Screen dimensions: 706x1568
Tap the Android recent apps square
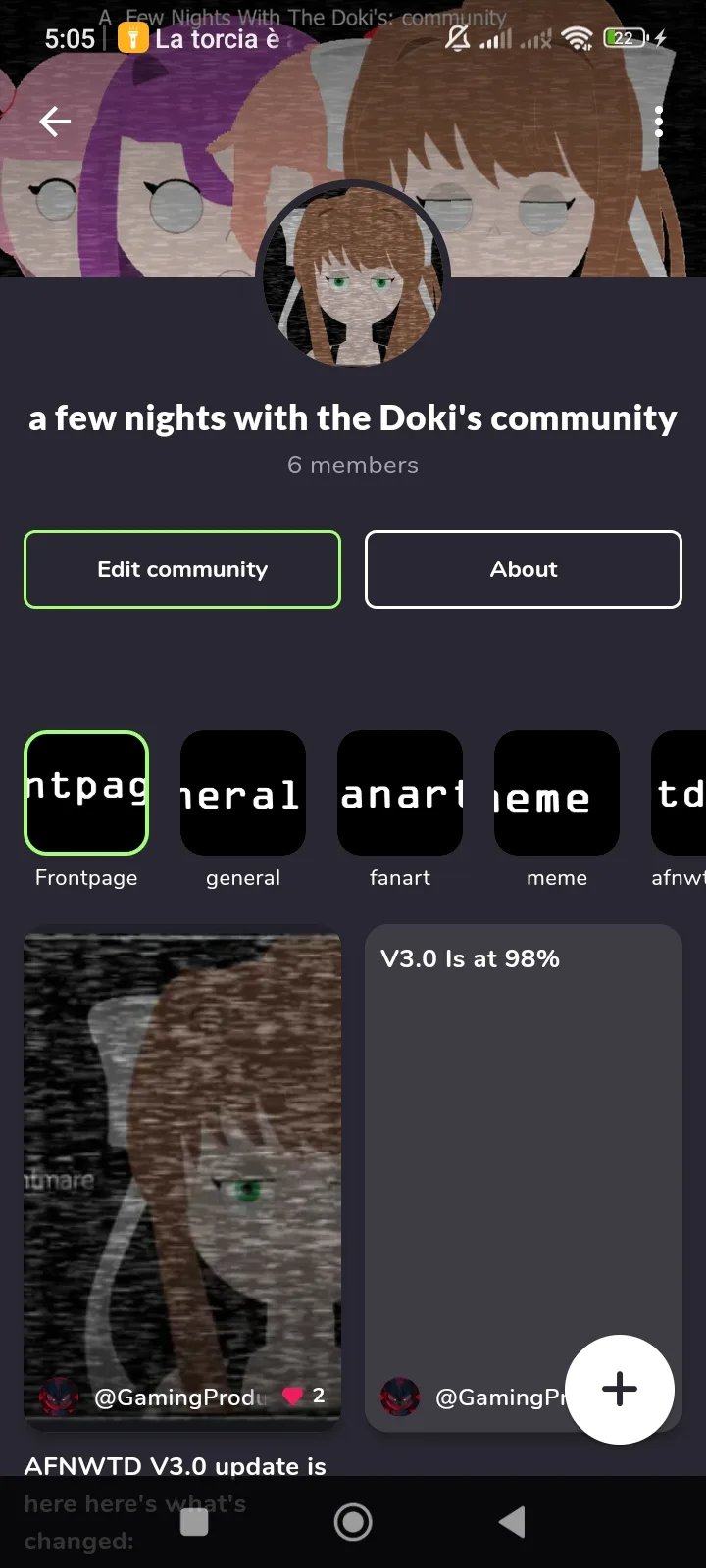click(194, 1522)
